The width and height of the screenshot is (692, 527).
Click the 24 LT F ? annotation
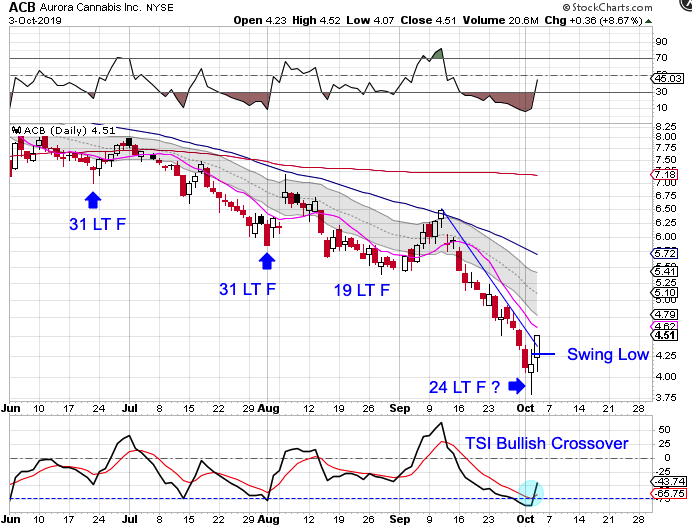(464, 387)
